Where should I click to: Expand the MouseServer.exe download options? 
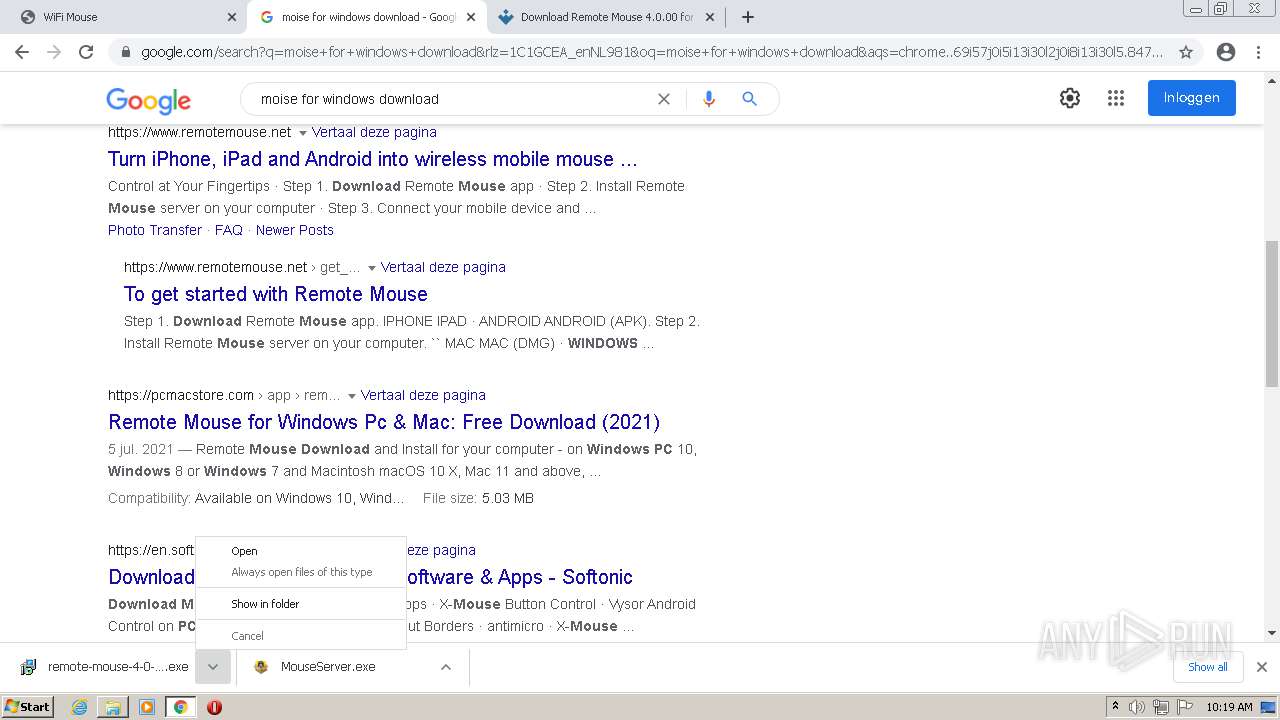[446, 667]
